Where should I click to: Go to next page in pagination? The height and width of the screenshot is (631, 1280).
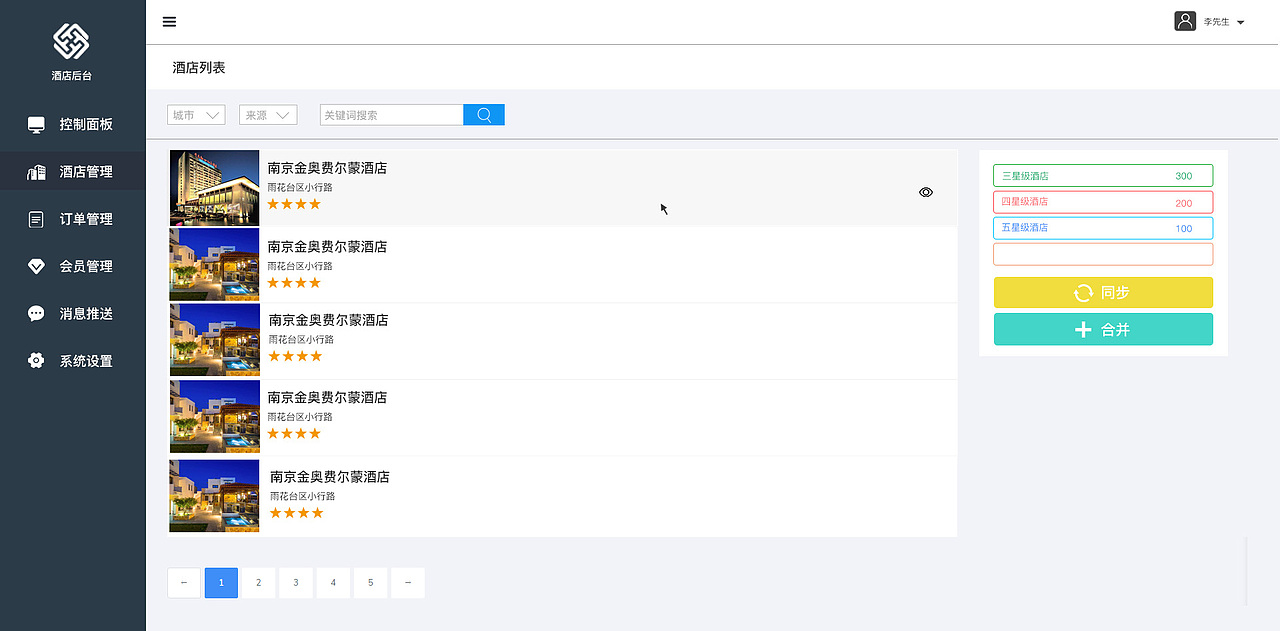(x=408, y=583)
